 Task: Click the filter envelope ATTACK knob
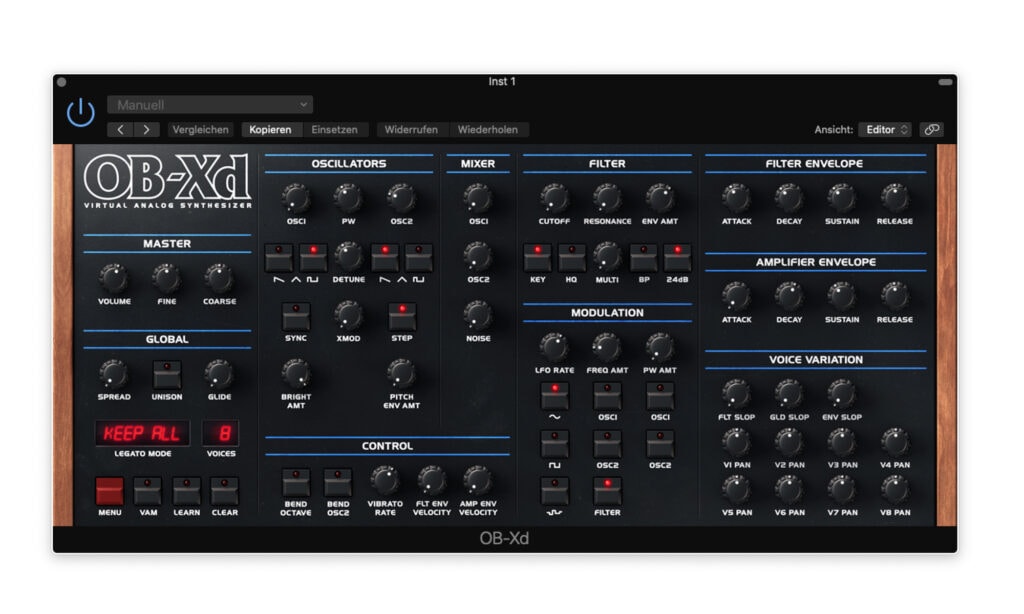tap(737, 198)
